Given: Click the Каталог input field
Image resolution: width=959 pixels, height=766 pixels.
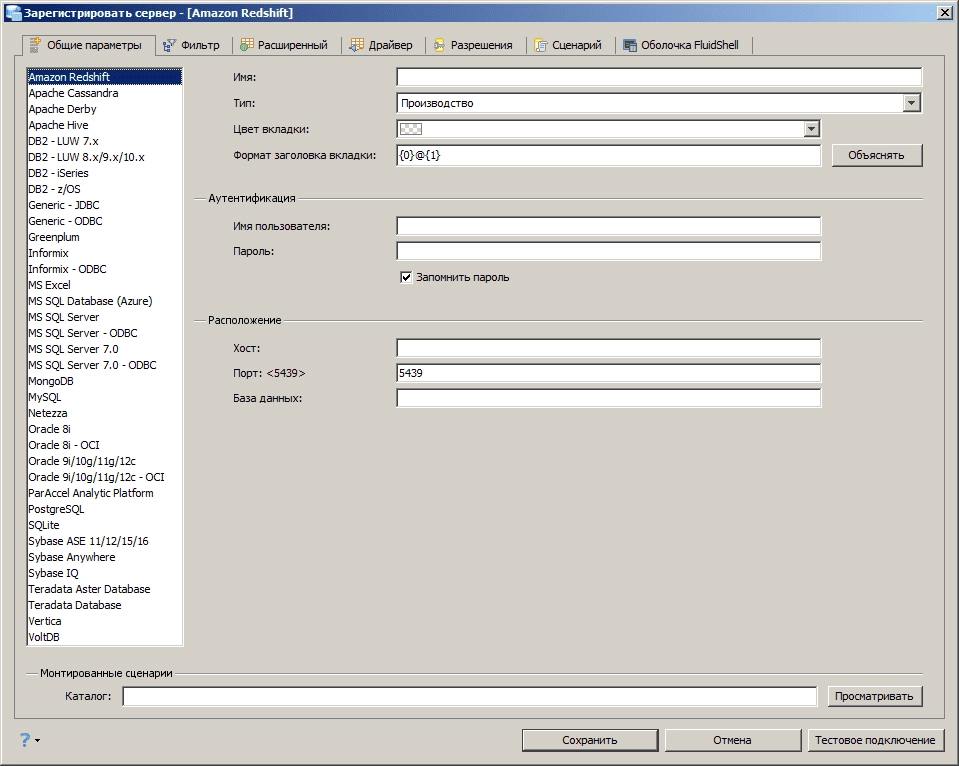Looking at the screenshot, I should pos(470,696).
